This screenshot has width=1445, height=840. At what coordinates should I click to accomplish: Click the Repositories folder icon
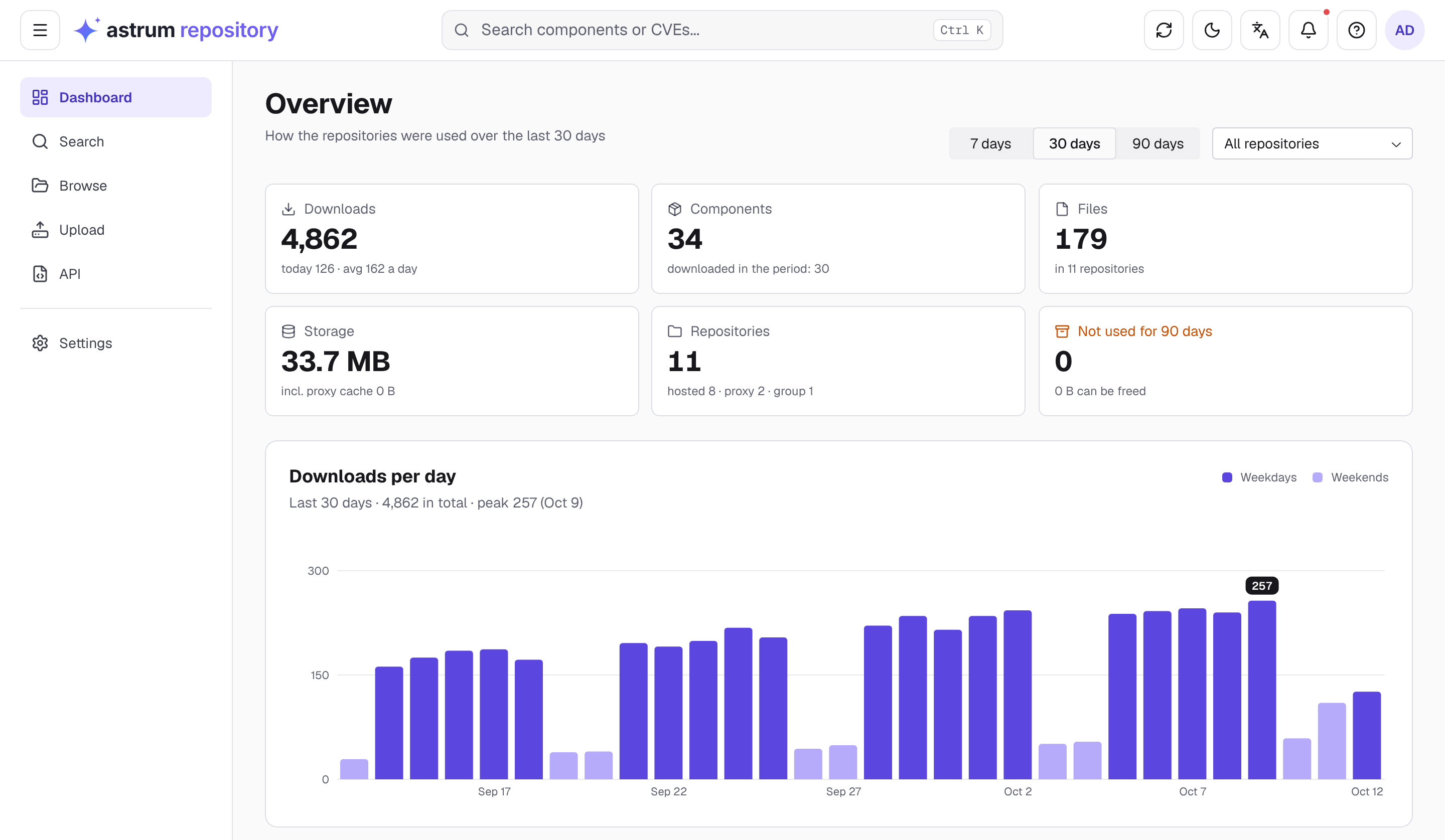674,331
